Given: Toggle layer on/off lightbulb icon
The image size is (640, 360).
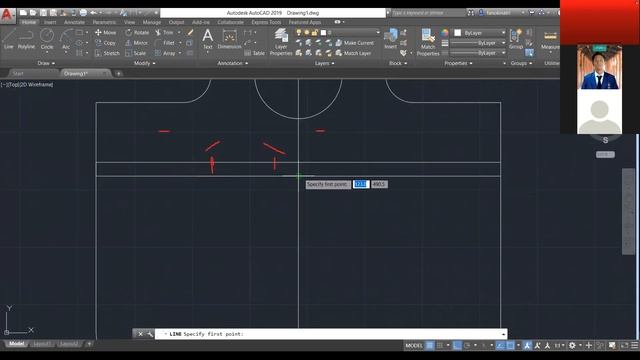Looking at the screenshot, I should click(299, 32).
